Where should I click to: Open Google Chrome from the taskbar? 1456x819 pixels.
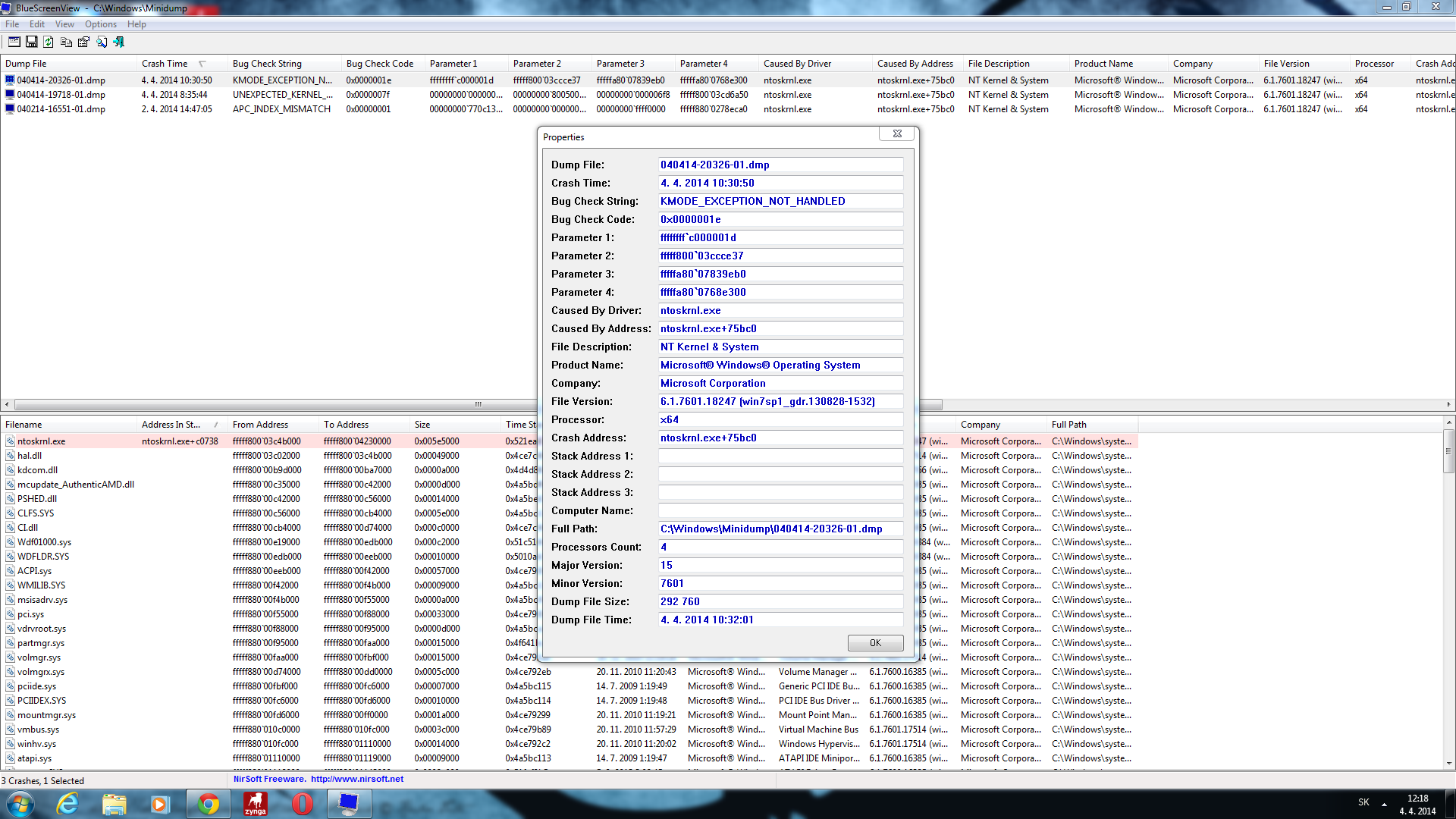[x=209, y=804]
